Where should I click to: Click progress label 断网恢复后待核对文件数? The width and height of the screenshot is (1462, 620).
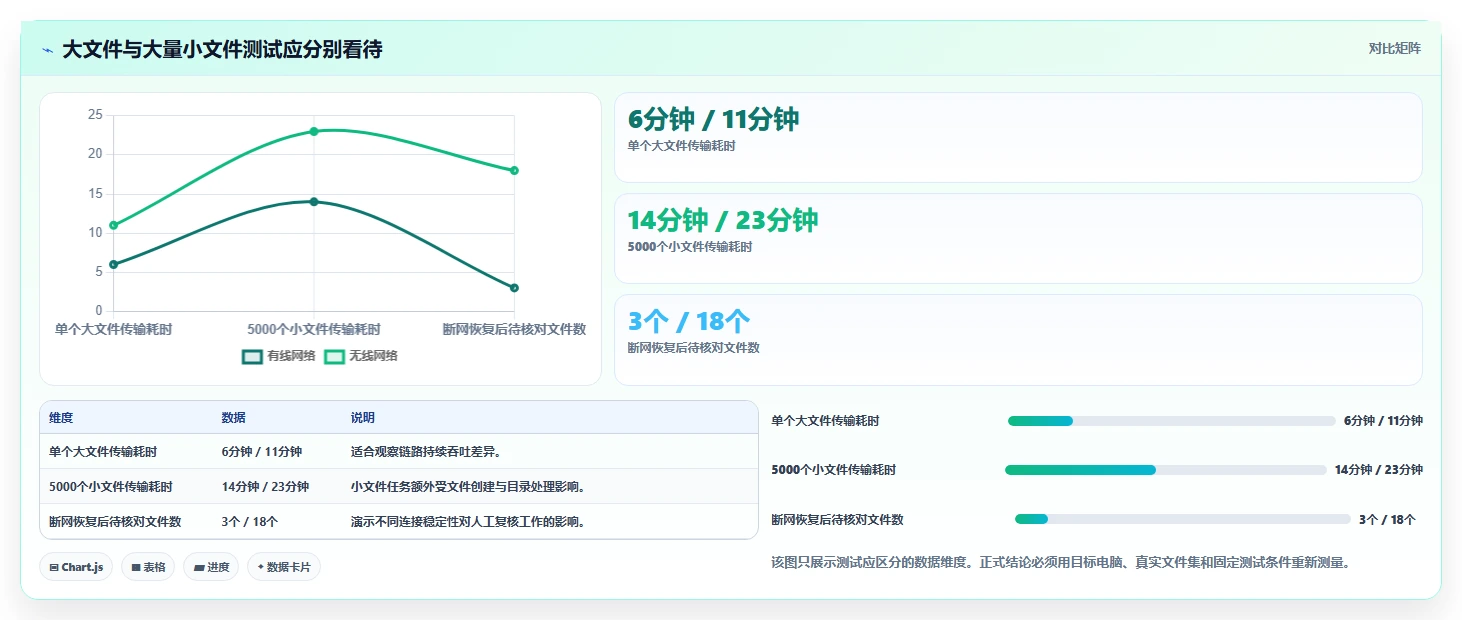pos(837,520)
